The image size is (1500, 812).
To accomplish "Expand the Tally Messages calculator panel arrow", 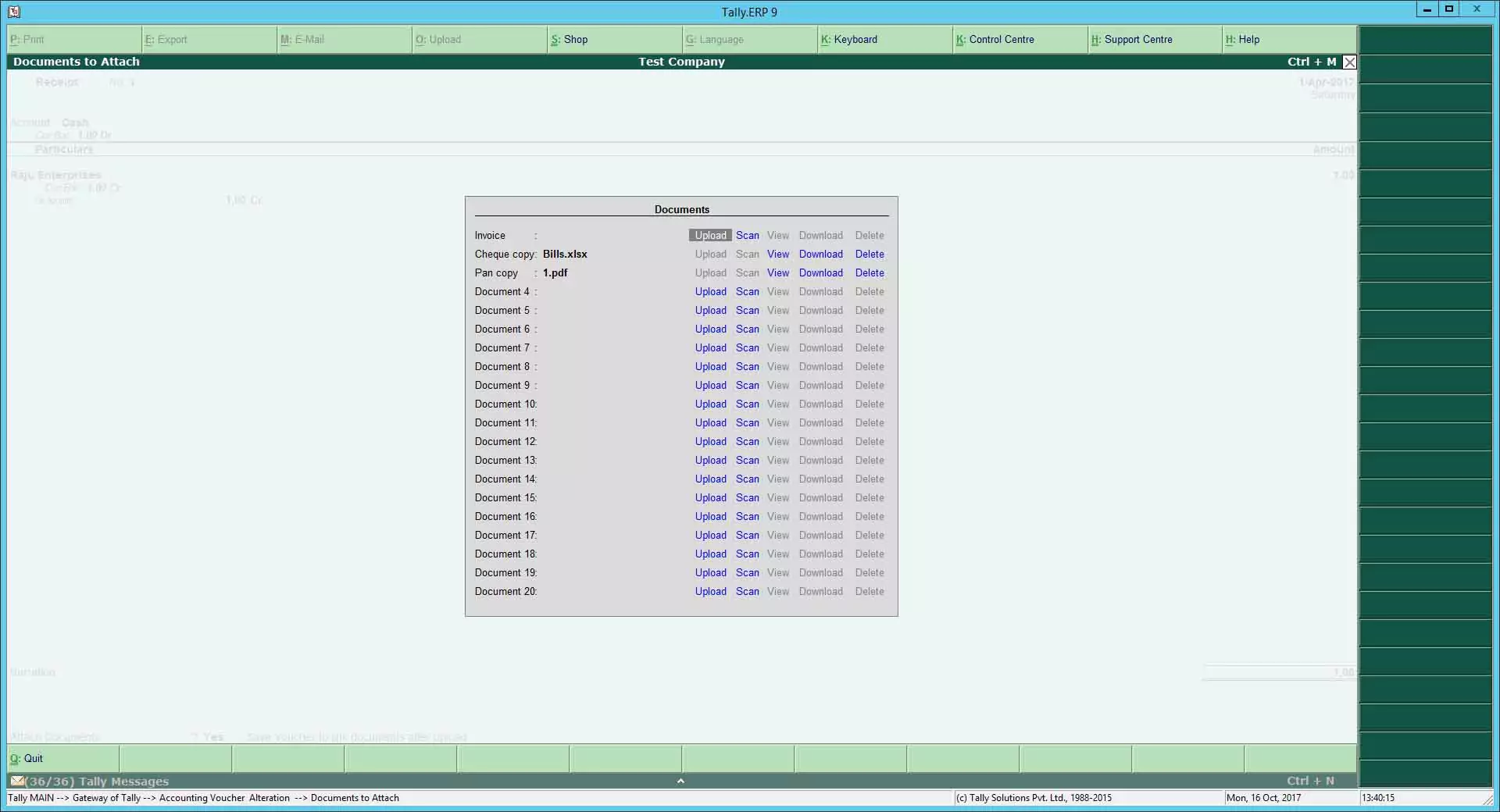I will 680,781.
